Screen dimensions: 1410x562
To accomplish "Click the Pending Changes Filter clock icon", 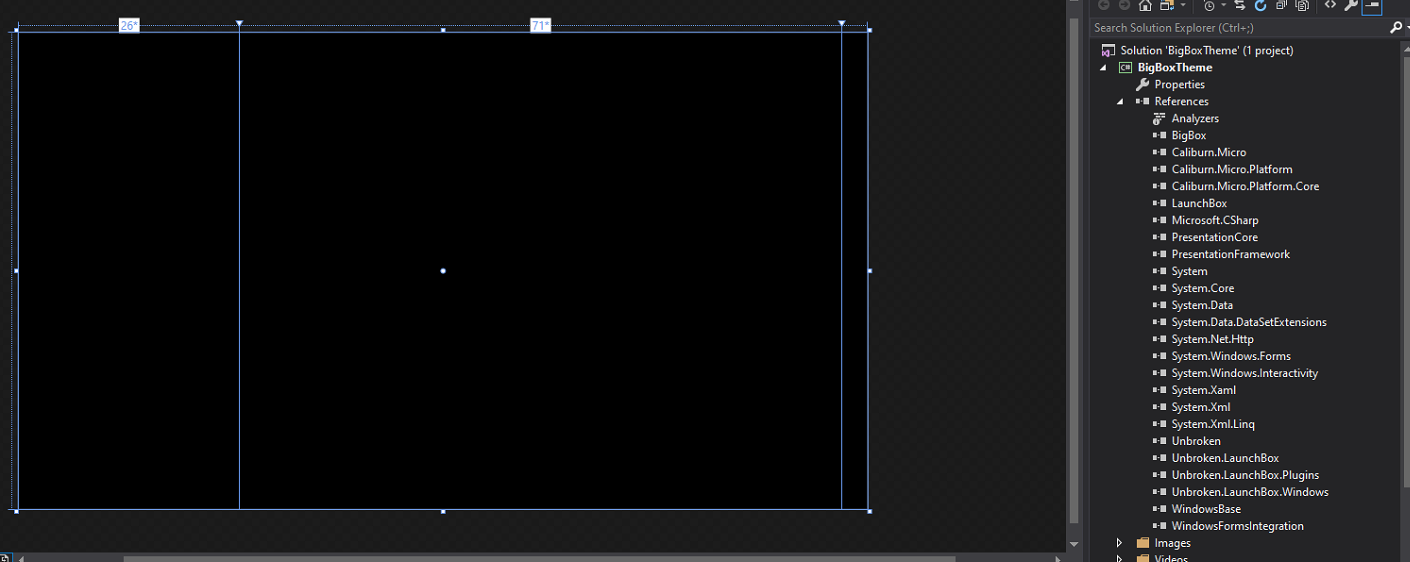I will pyautogui.click(x=1209, y=5).
